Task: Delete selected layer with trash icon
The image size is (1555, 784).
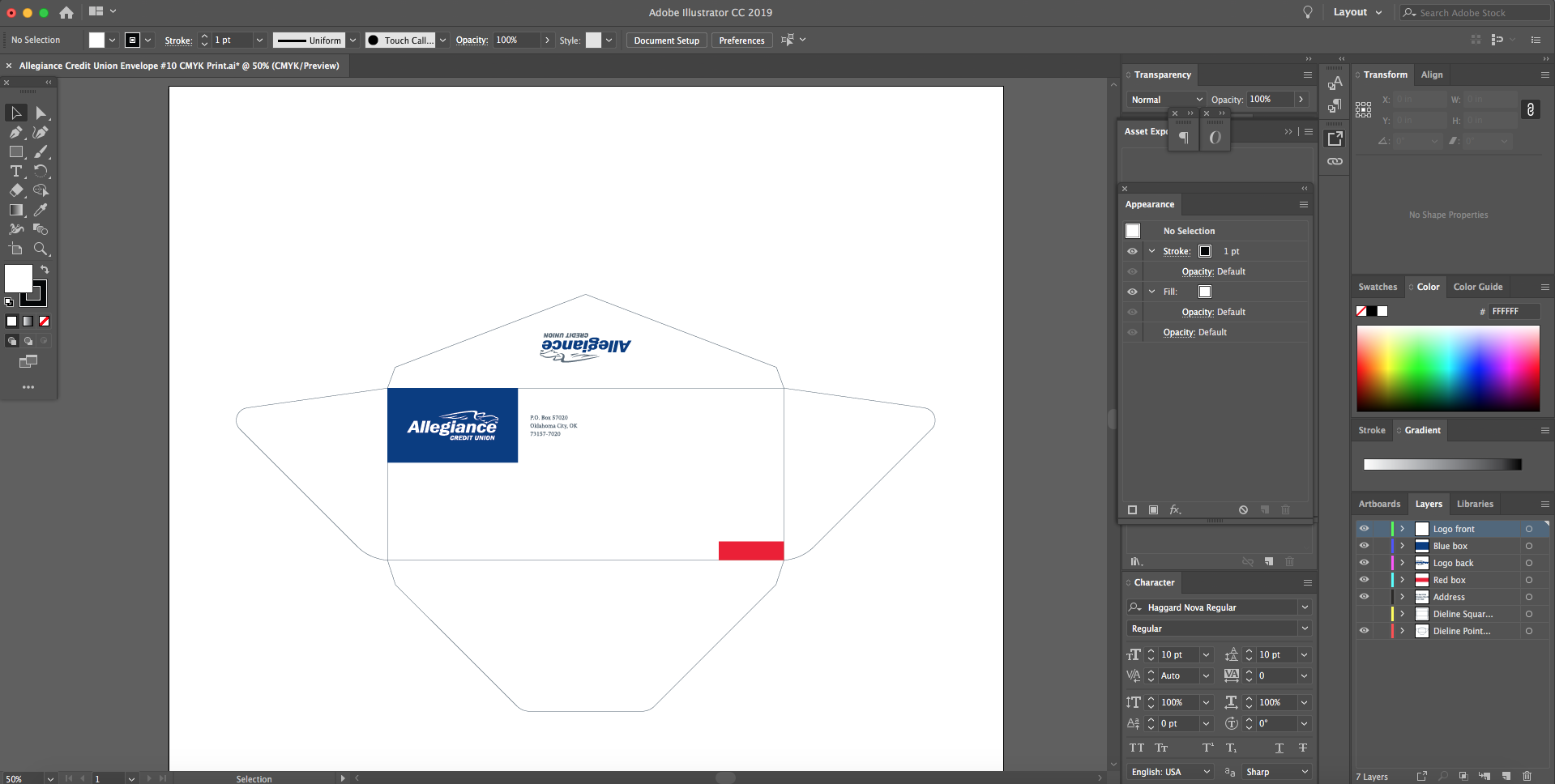Action: [1527, 776]
